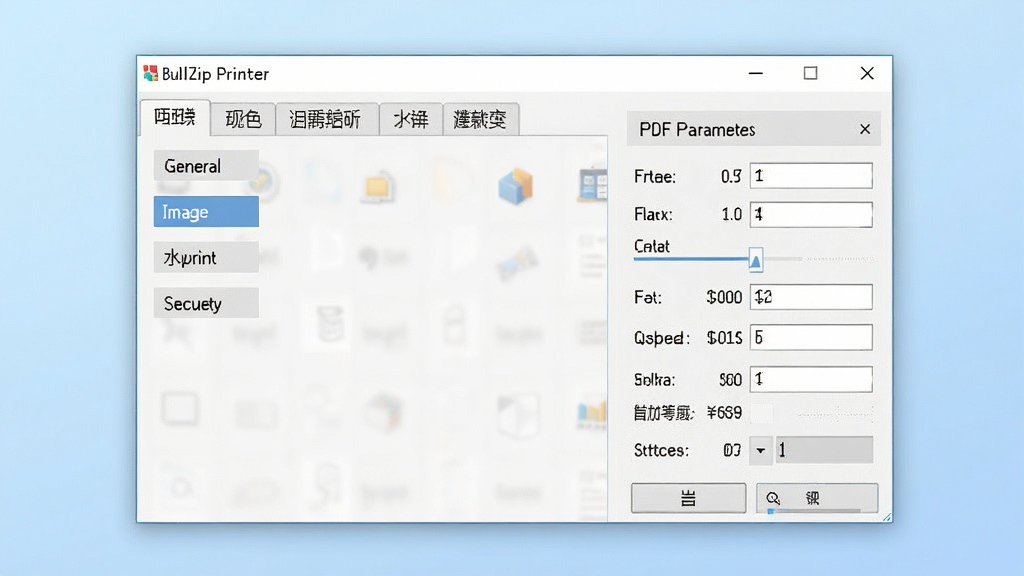Image resolution: width=1024 pixels, height=576 pixels.
Task: Click the grey Sttces value field
Action: click(824, 451)
